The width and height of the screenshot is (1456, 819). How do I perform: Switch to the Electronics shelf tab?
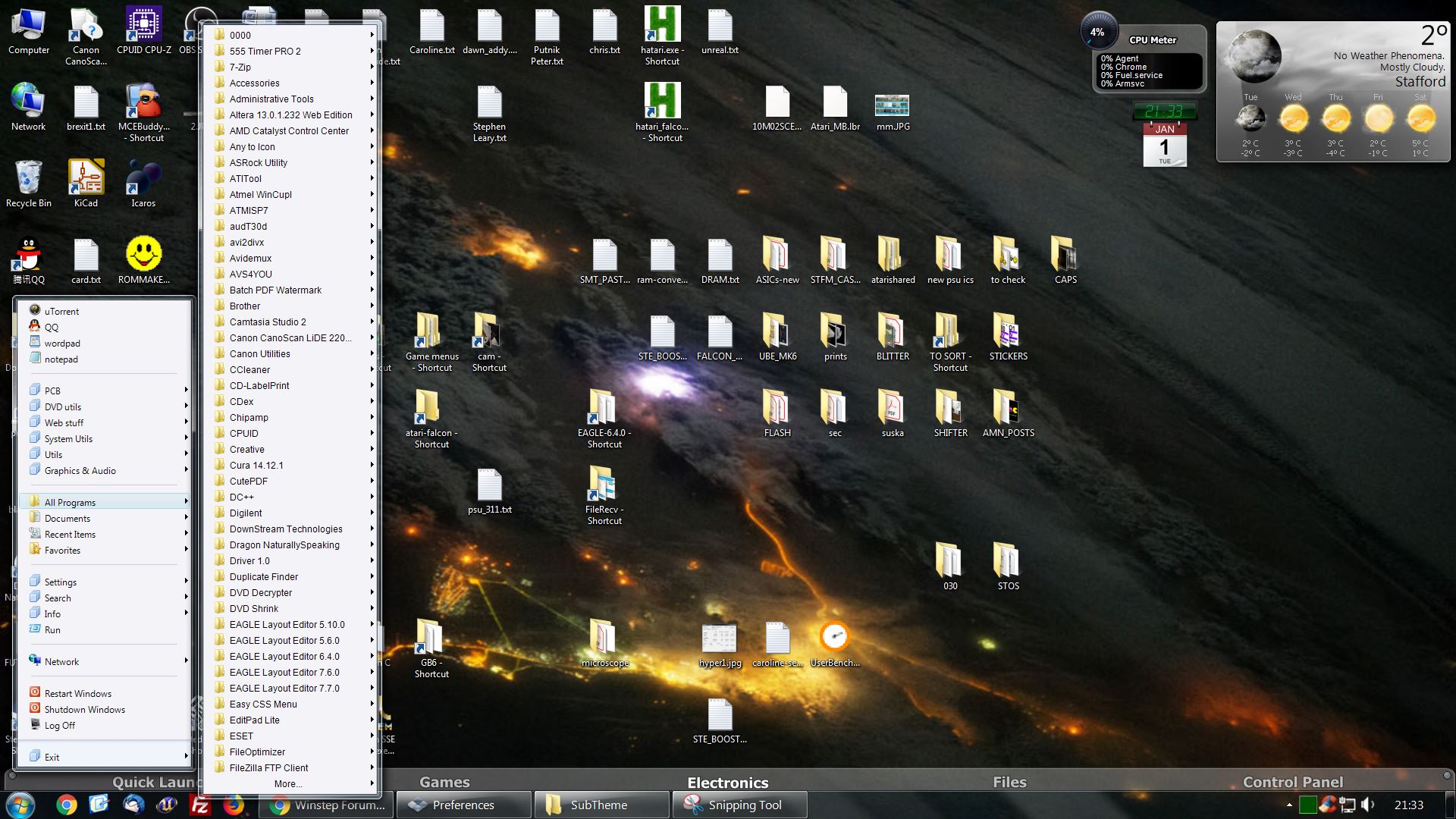[727, 783]
